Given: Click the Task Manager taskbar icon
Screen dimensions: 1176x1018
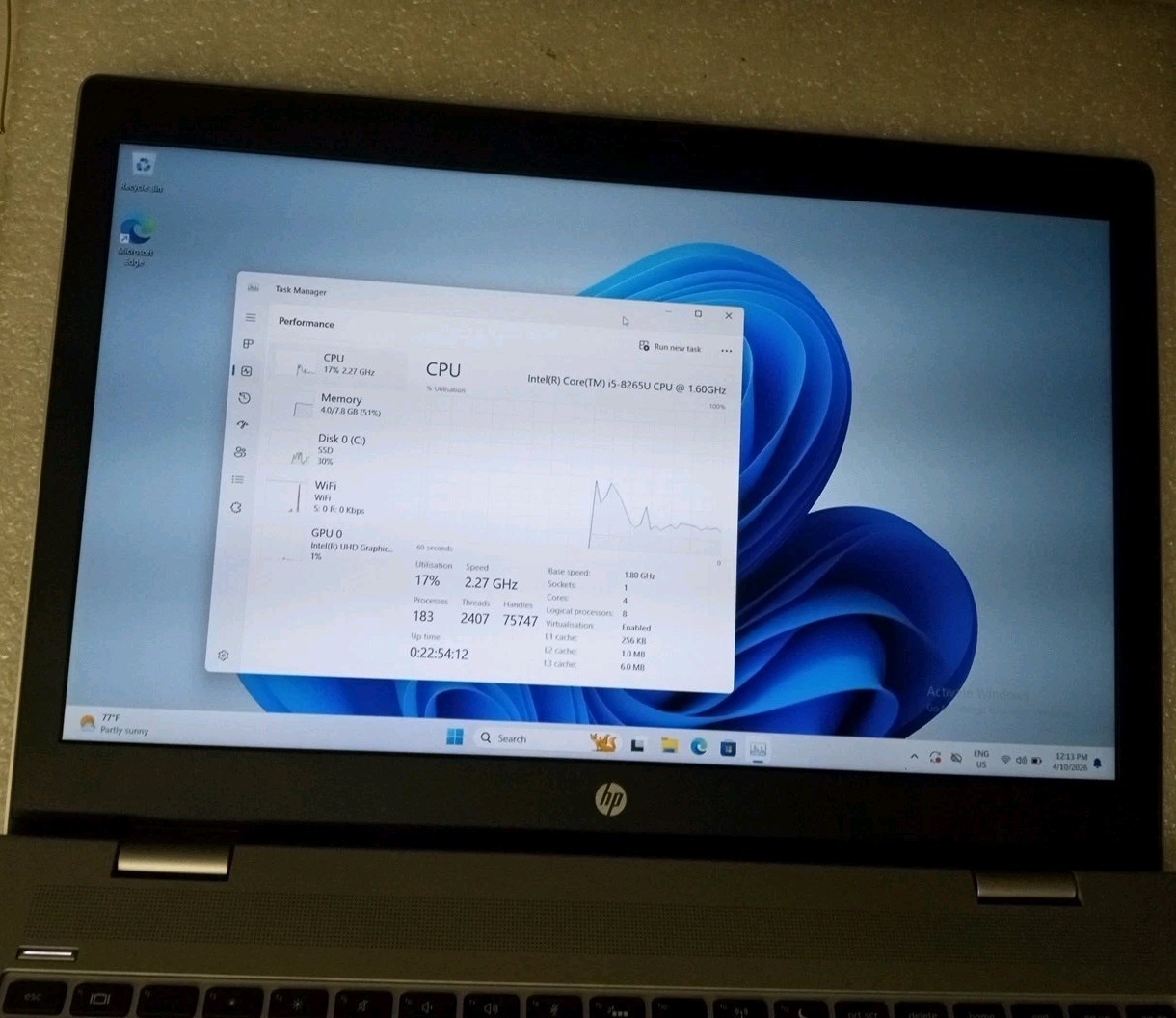Looking at the screenshot, I should pyautogui.click(x=758, y=749).
